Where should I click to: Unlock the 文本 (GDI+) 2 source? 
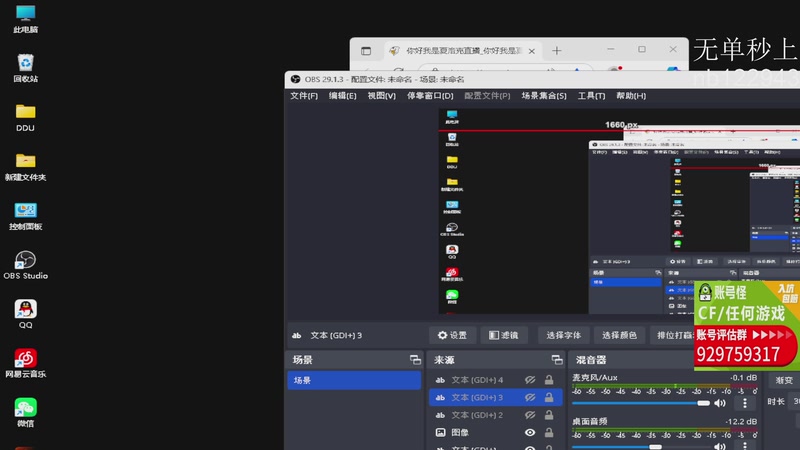(x=549, y=415)
